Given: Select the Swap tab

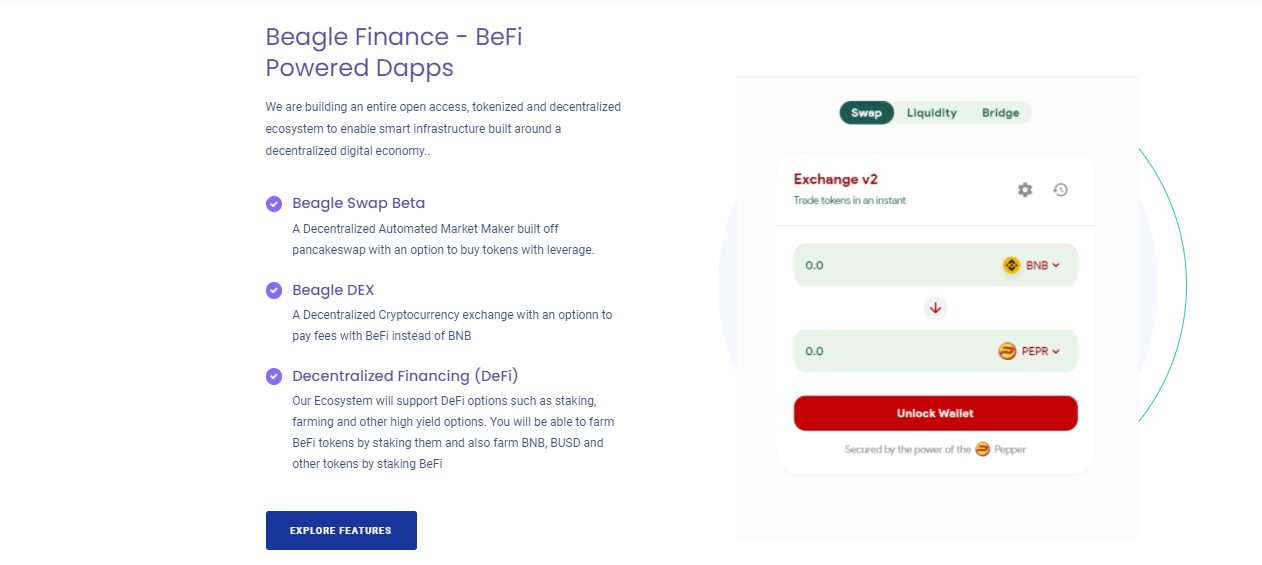Looking at the screenshot, I should 867,113.
